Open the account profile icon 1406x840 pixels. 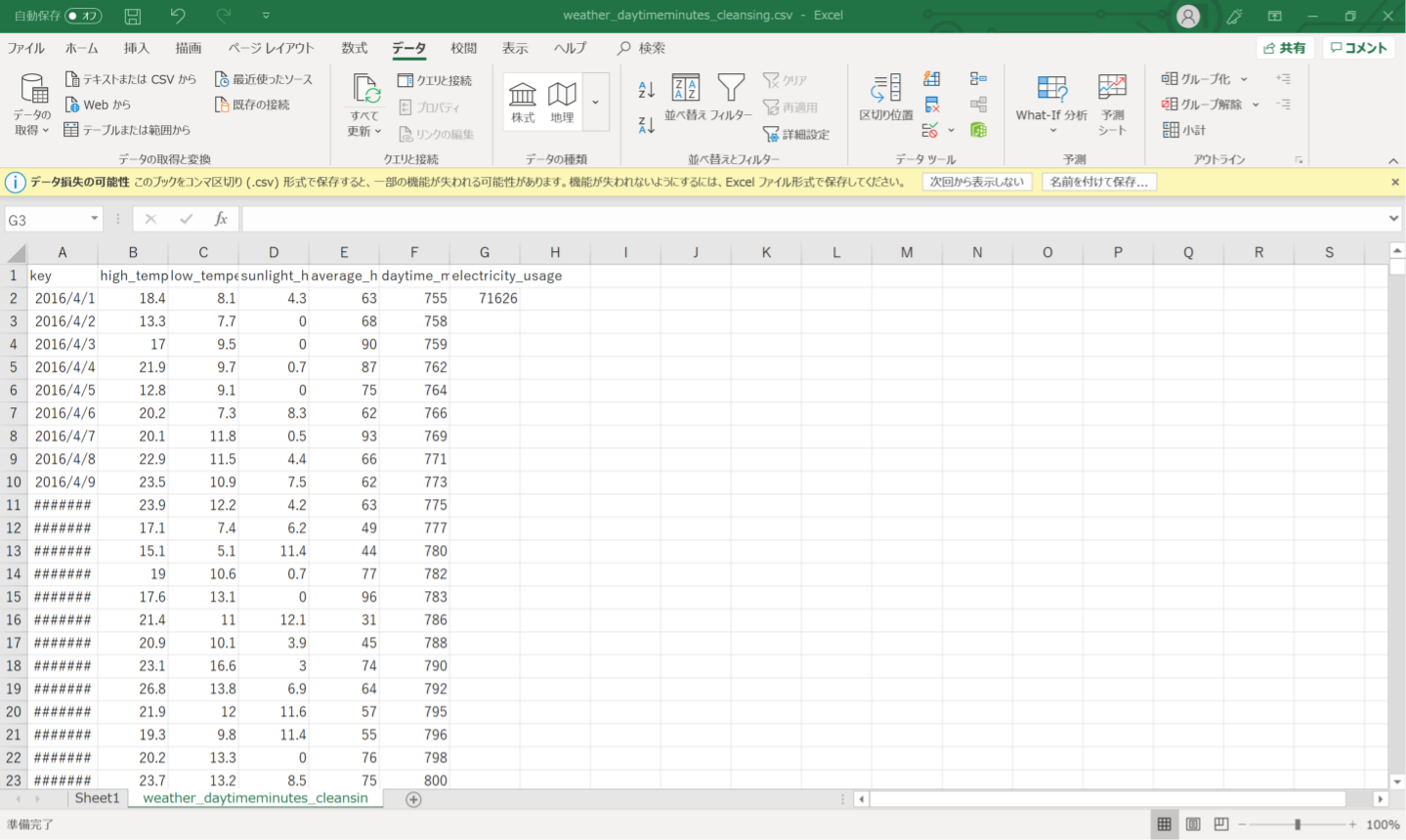[x=1188, y=16]
